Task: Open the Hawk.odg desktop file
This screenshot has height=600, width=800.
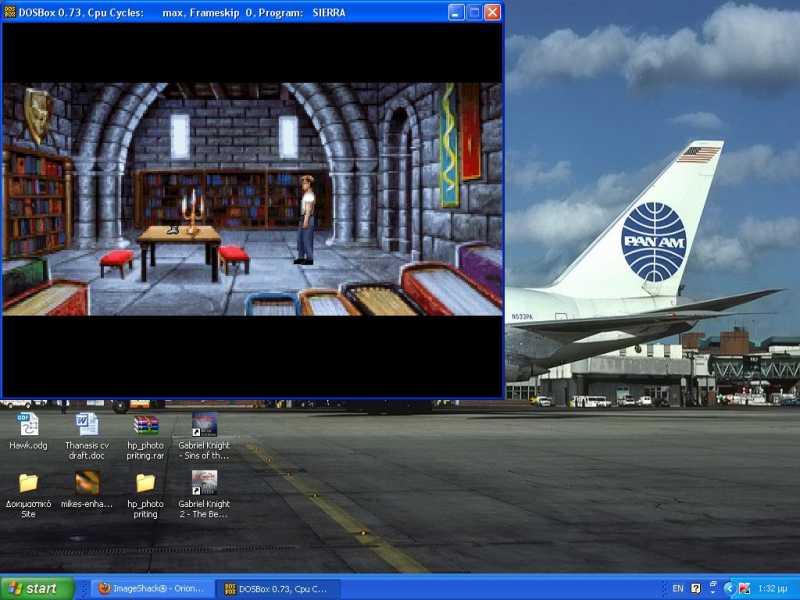Action: 28,425
